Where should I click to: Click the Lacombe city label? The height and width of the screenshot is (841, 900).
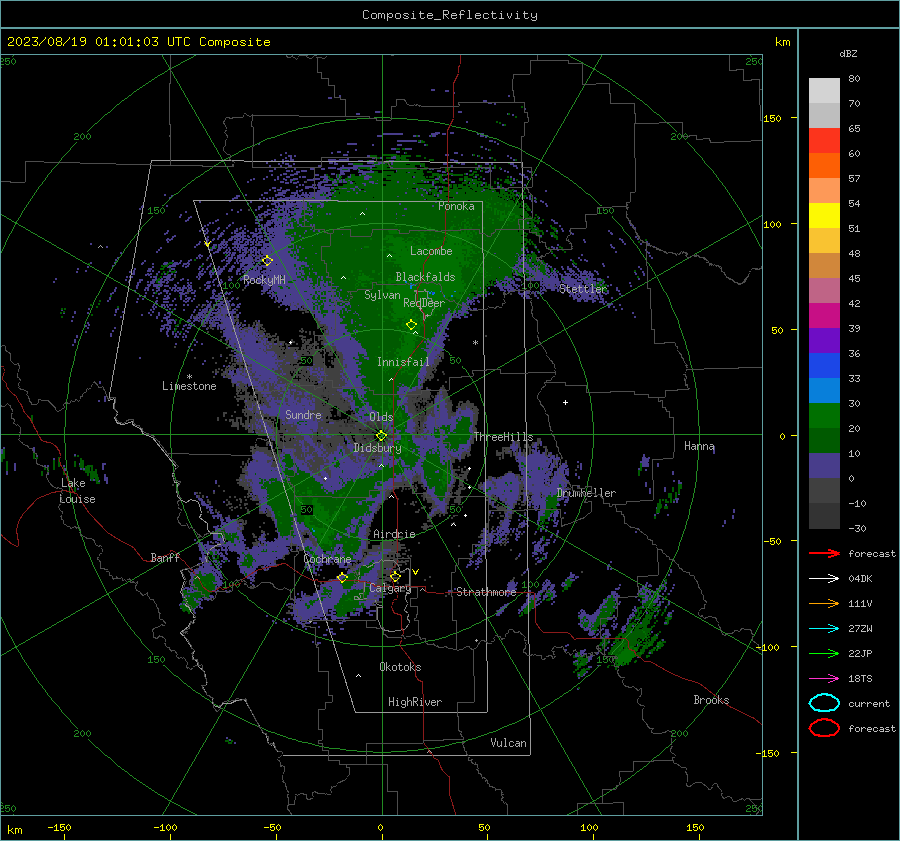431,251
